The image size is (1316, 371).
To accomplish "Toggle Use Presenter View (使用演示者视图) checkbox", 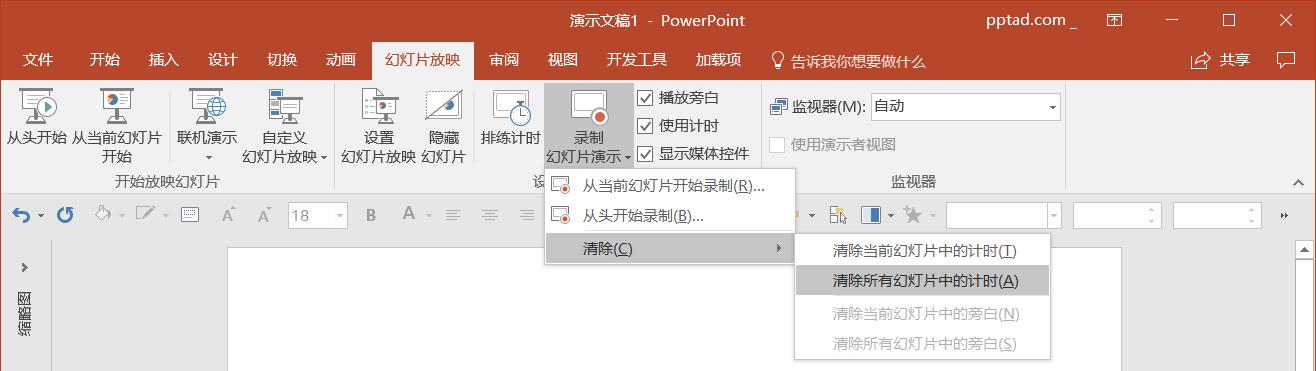I will coord(777,144).
